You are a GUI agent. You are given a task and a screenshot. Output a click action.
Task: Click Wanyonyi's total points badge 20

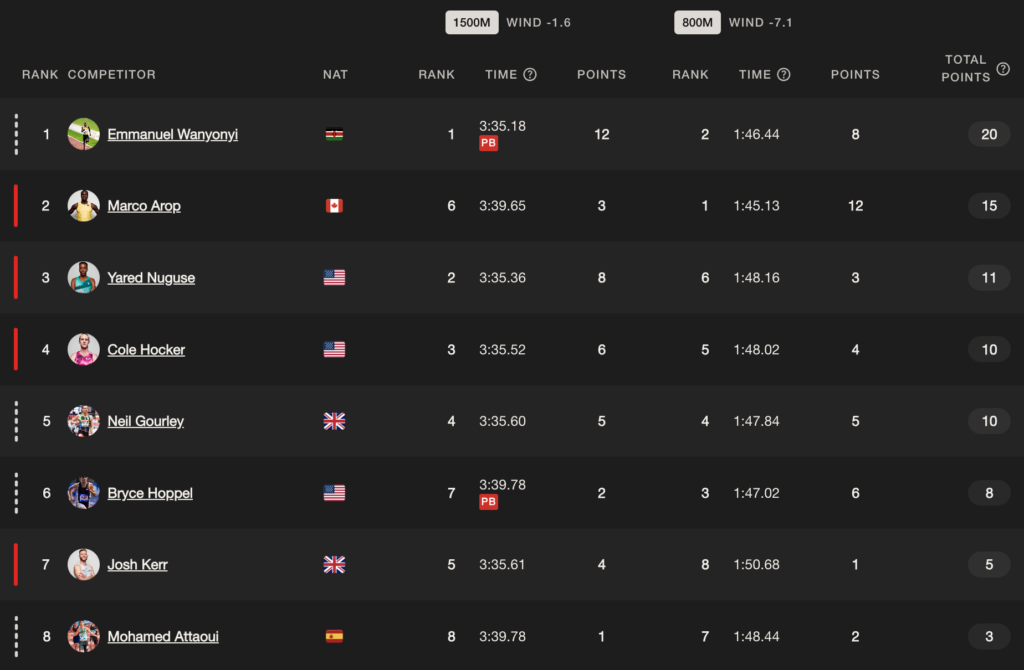click(x=989, y=134)
